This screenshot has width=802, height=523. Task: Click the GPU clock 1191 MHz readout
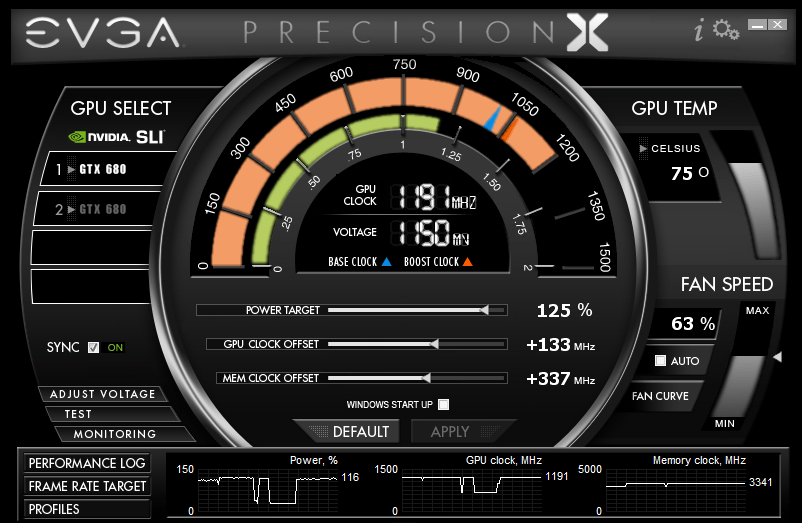(x=435, y=197)
